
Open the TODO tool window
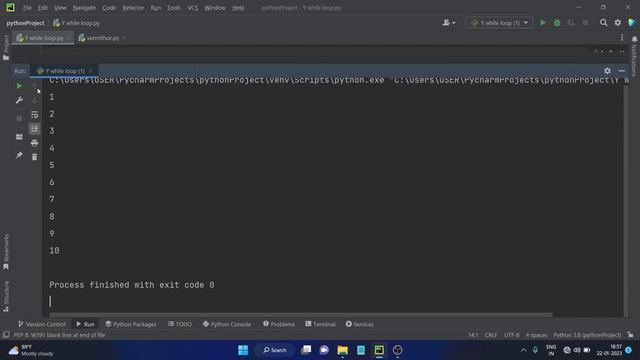180,324
